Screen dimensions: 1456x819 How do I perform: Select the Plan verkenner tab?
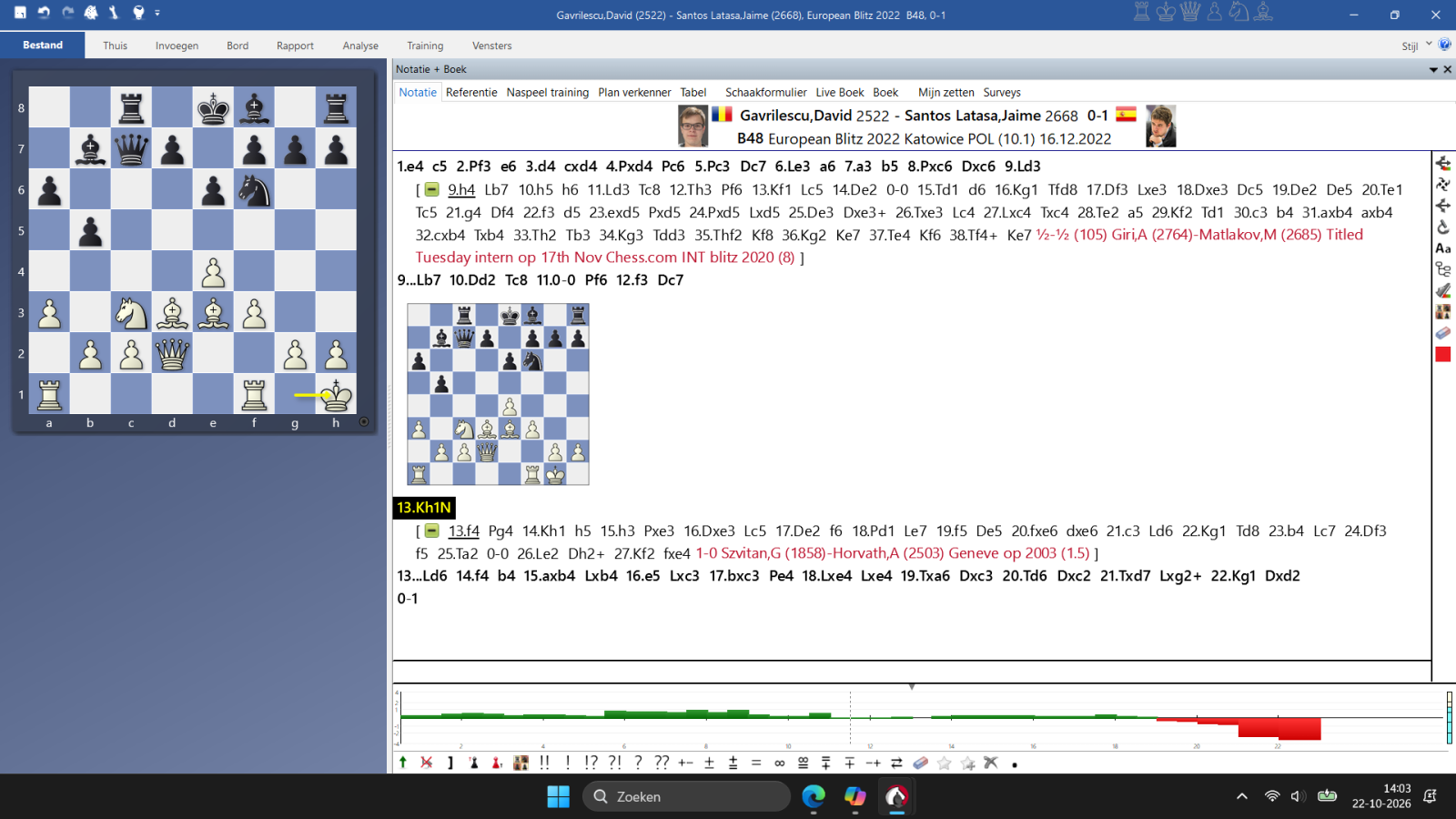point(634,92)
